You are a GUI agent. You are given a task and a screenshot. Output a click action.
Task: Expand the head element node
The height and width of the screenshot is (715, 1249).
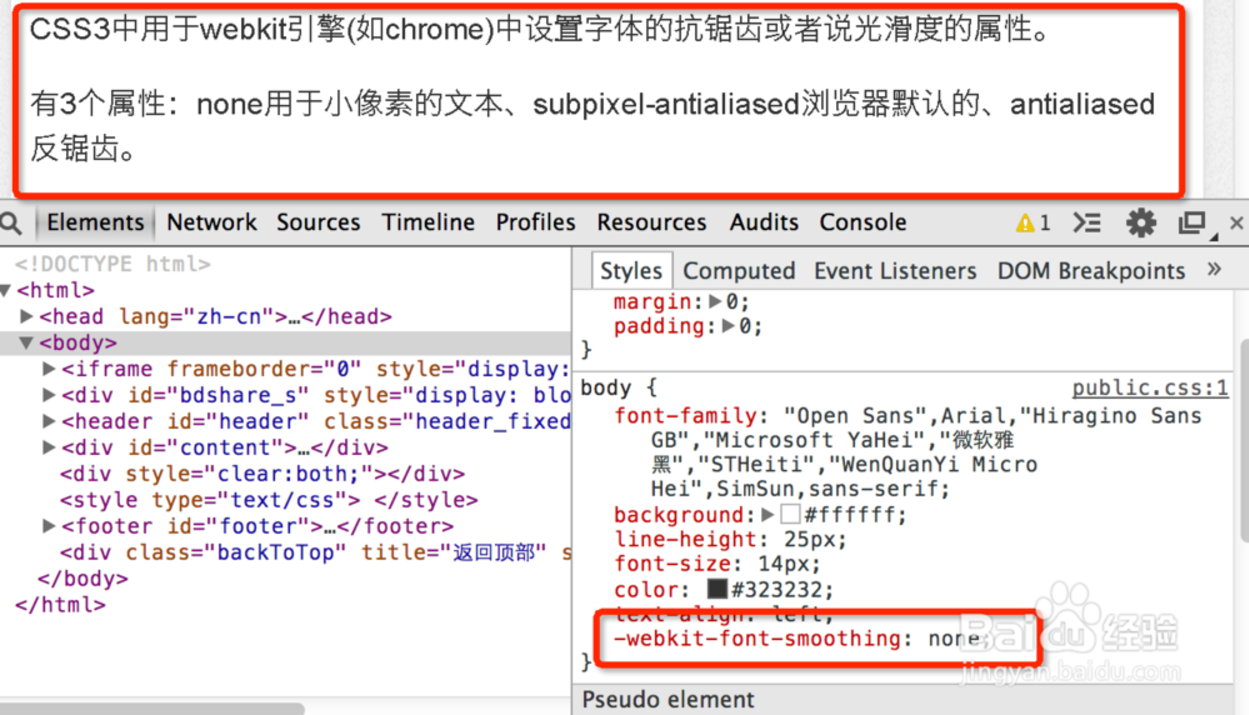click(24, 315)
